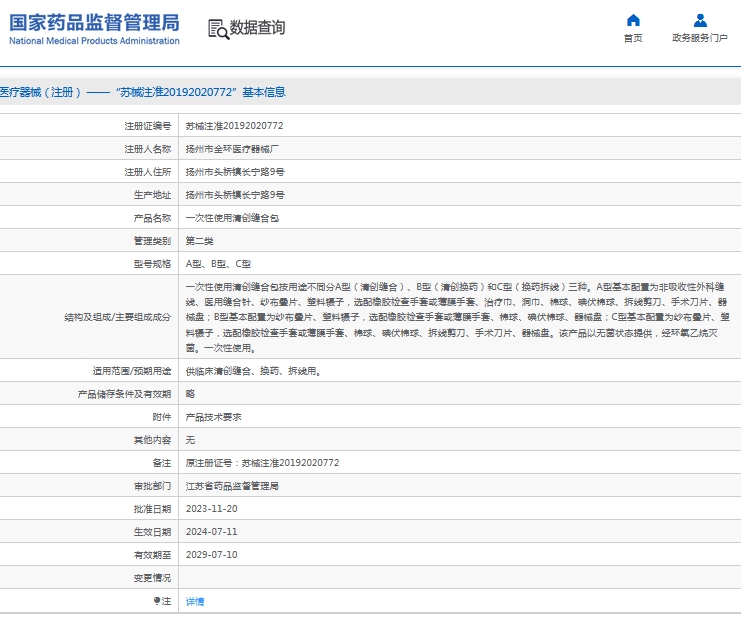Click the 无 other content value
Viewport: 741px width, 620px height.
pos(190,440)
